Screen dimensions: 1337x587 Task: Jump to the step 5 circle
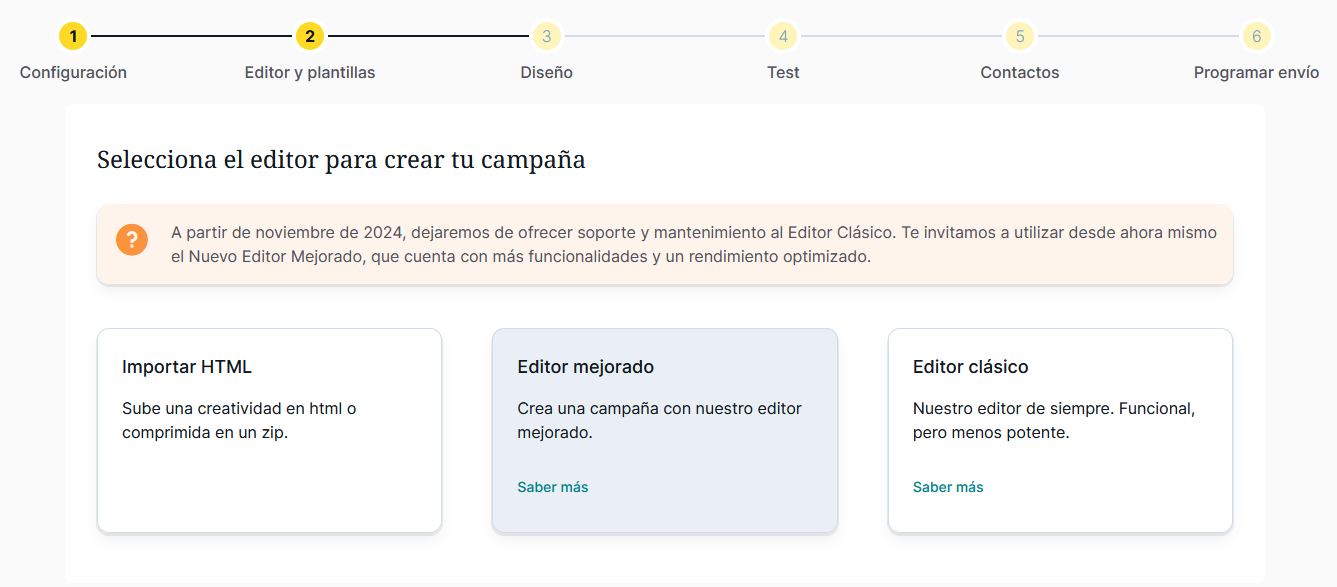pyautogui.click(x=1020, y=37)
